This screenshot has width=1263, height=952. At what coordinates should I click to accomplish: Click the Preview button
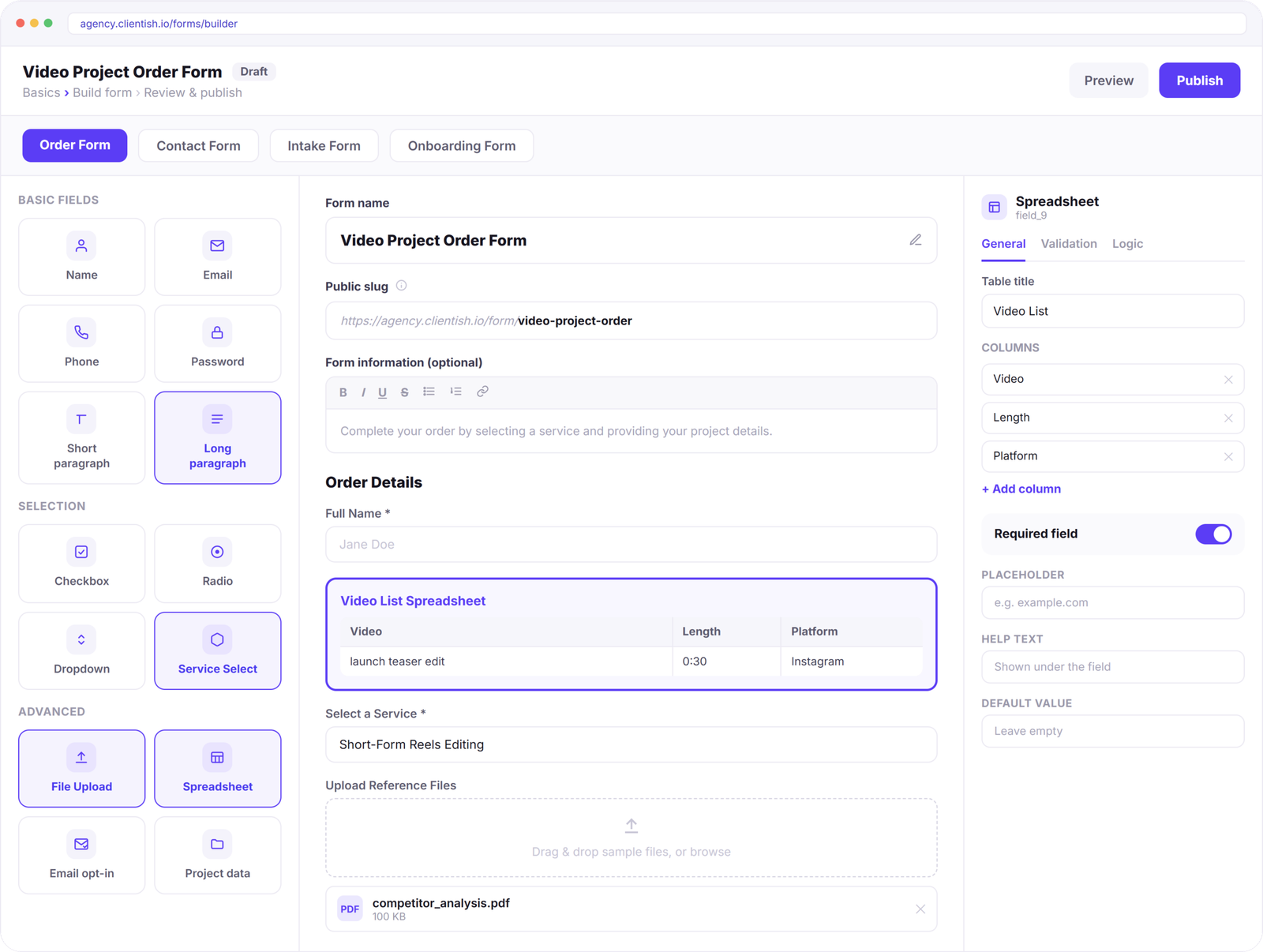[x=1108, y=81]
